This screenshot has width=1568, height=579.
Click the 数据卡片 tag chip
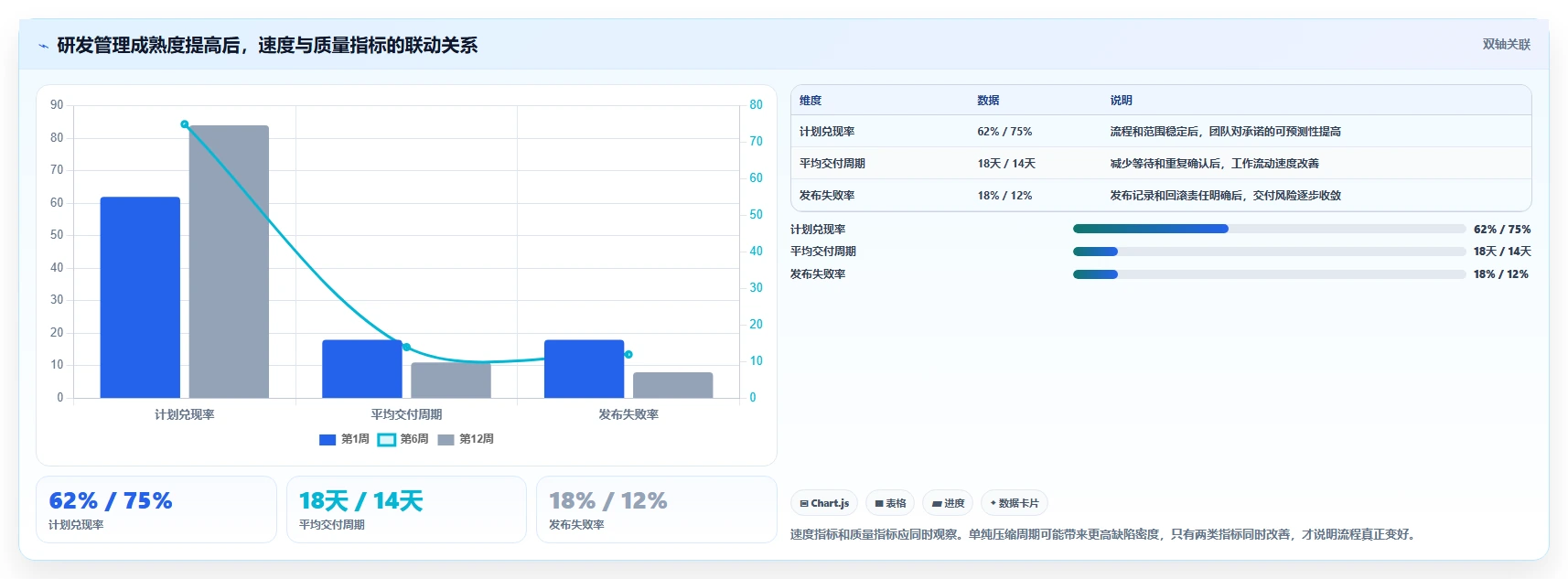click(x=1015, y=503)
